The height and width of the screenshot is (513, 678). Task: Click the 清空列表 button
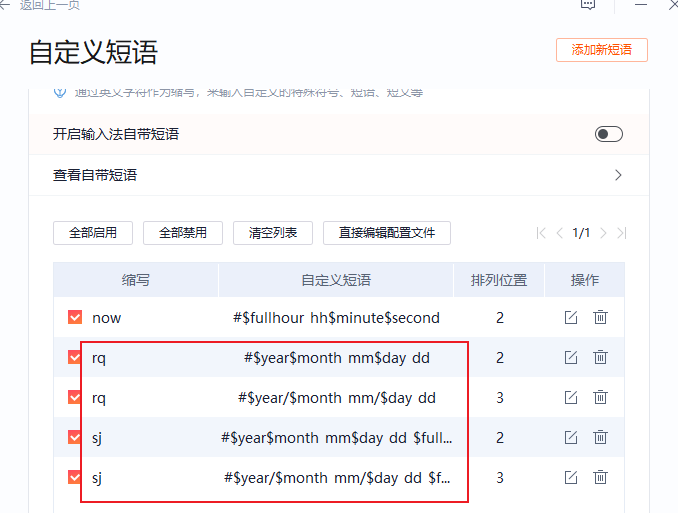[x=273, y=233]
